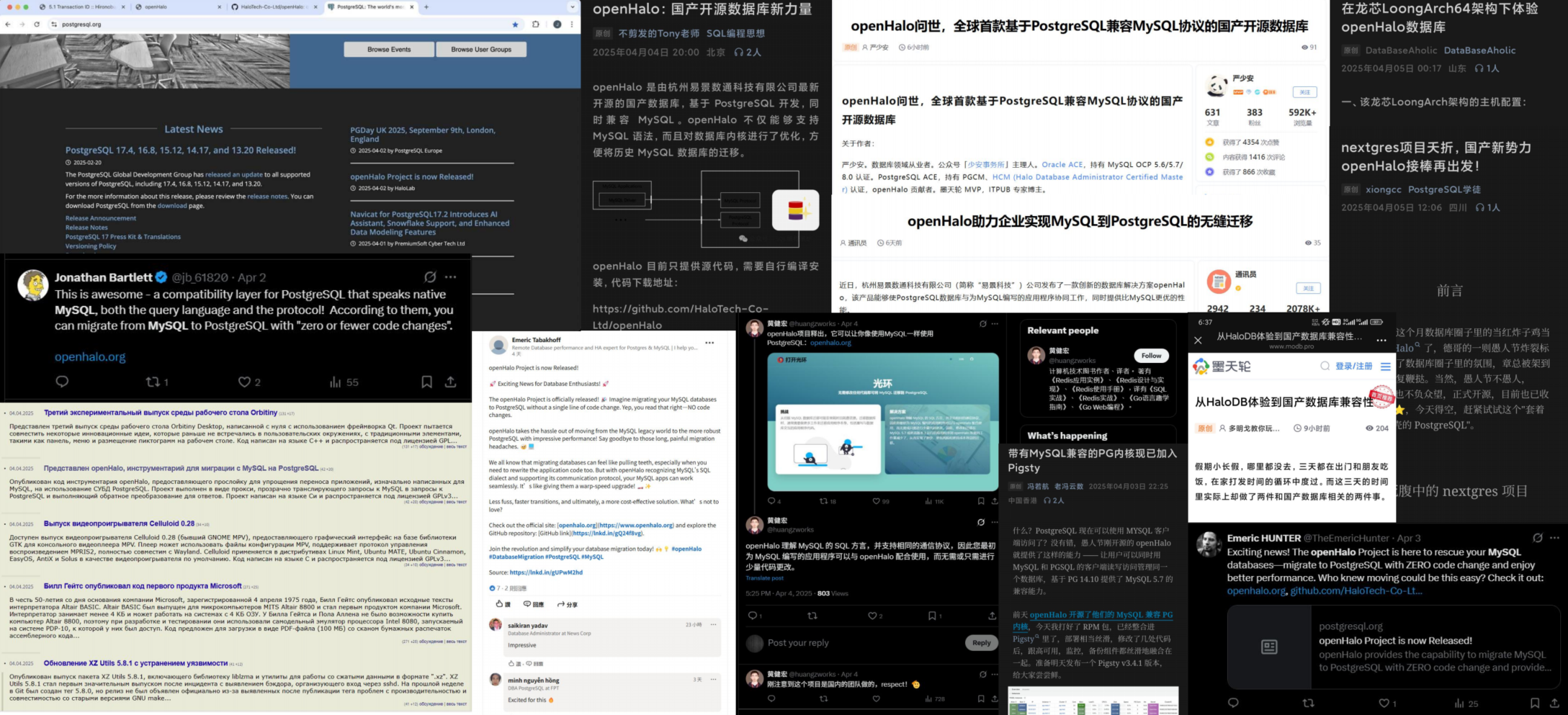Open openhalo.org link in Emeric HUNTER's tweet
The height and width of the screenshot is (715, 1568).
tap(1257, 591)
